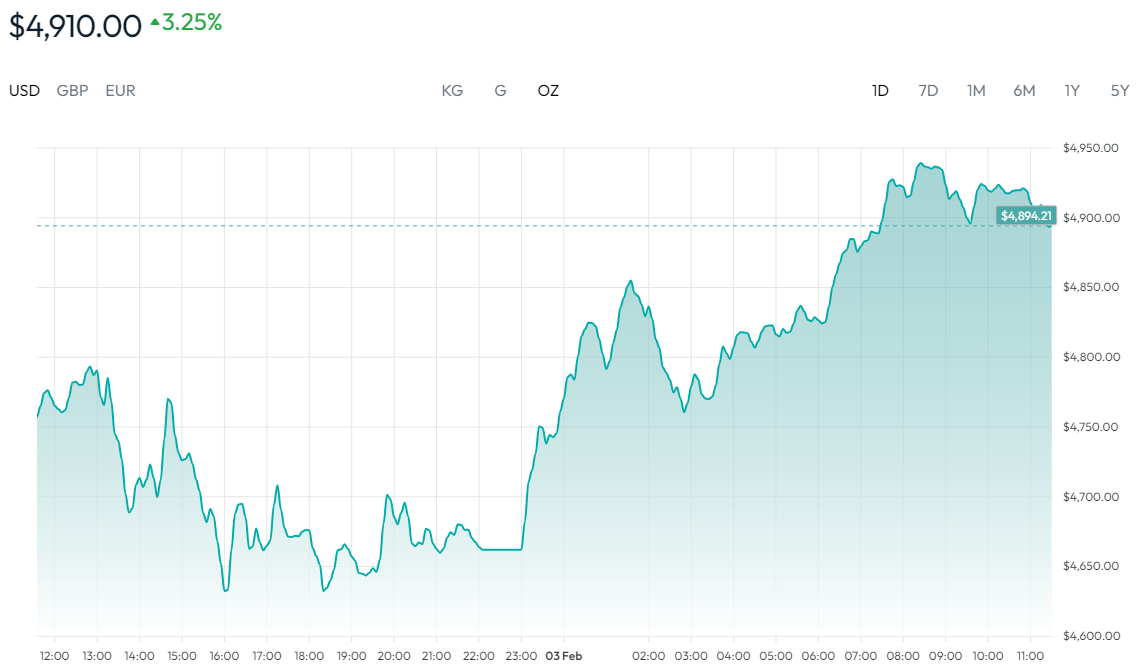This screenshot has height=672, width=1142.
Task: Click the $4,950.00 y-axis label
Action: click(1090, 148)
